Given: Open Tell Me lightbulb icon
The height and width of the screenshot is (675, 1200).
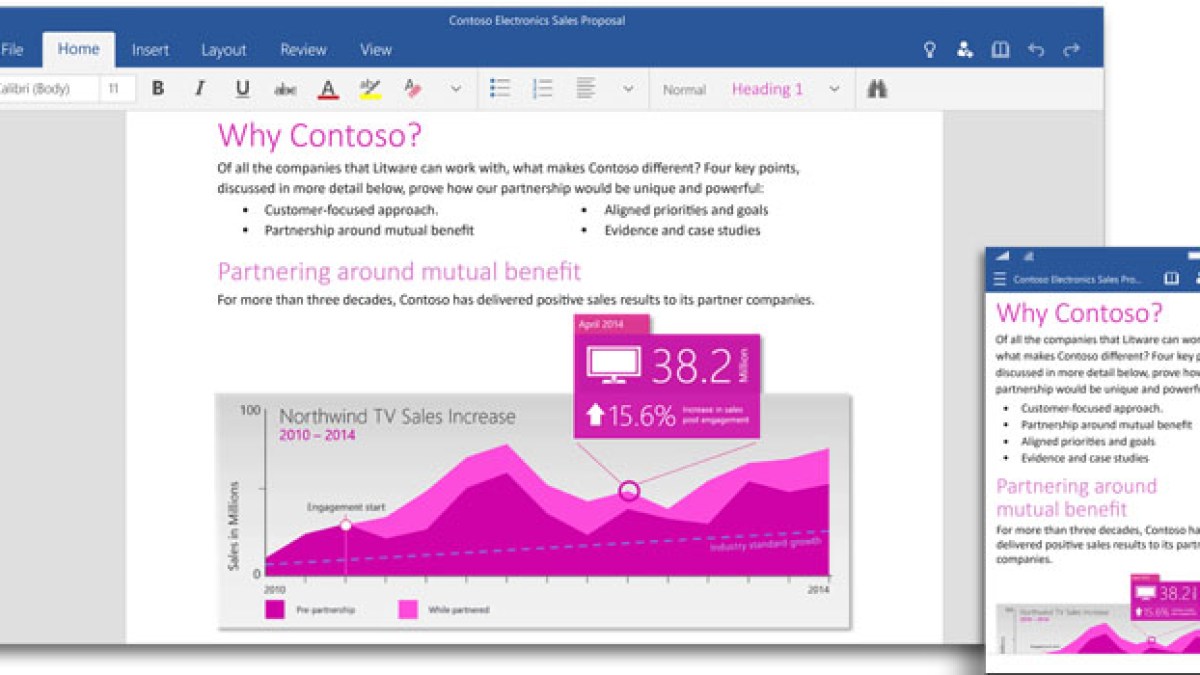Looking at the screenshot, I should (929, 50).
